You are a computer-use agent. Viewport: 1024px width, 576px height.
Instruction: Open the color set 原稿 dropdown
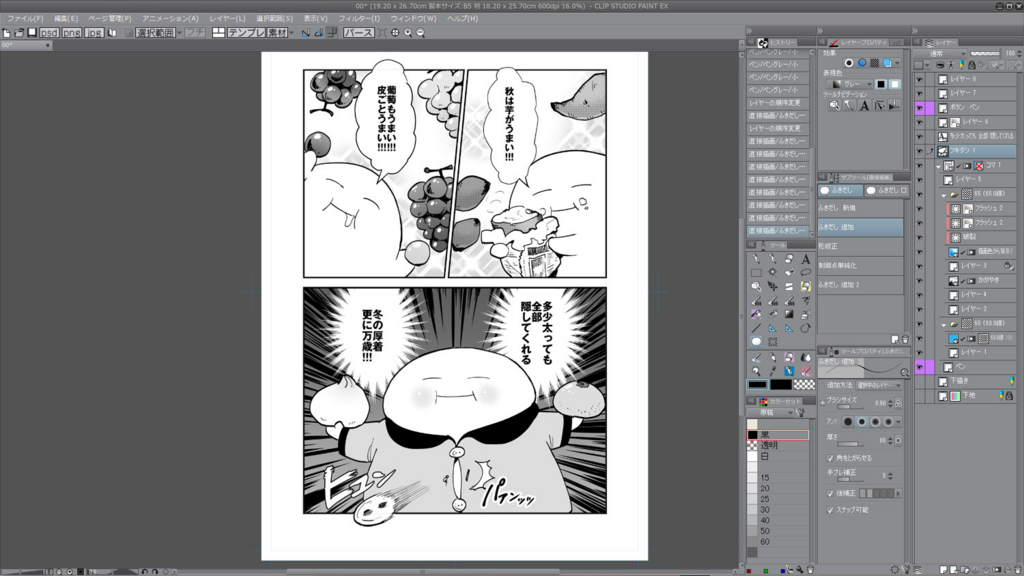(x=771, y=413)
